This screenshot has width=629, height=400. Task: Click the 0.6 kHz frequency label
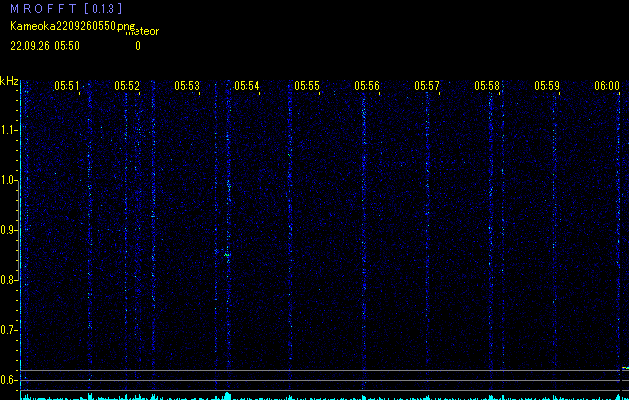pyautogui.click(x=8, y=380)
